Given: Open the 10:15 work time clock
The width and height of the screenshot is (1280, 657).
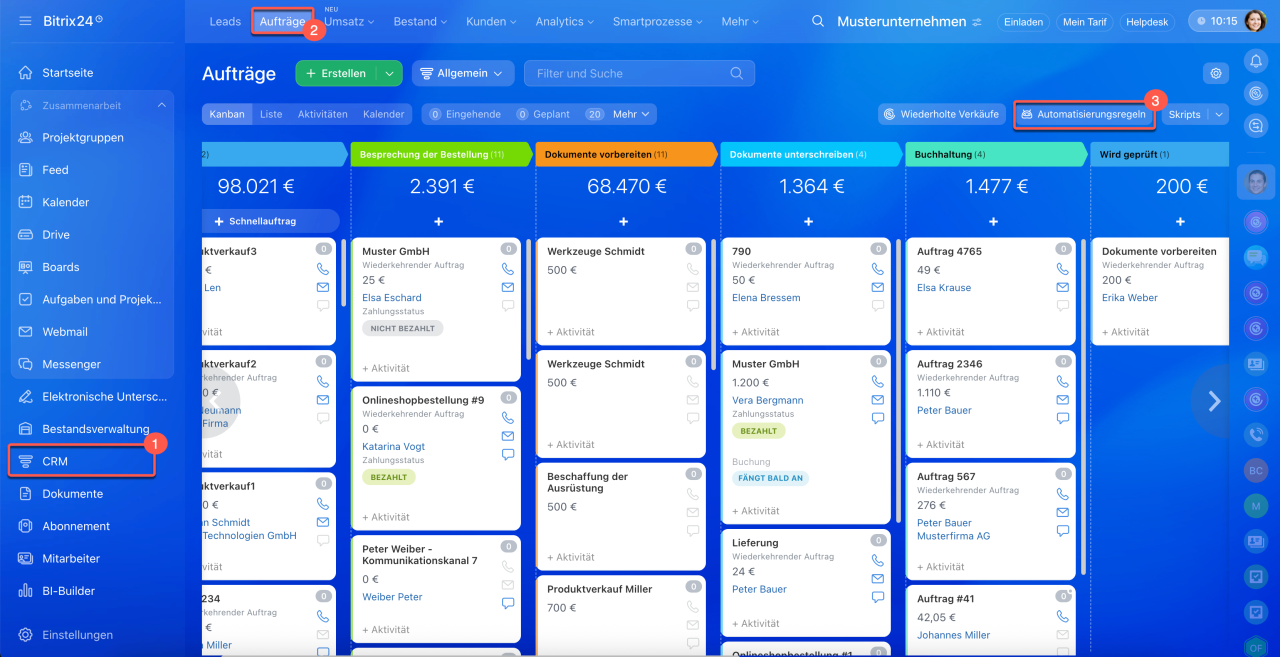Looking at the screenshot, I should [1216, 21].
